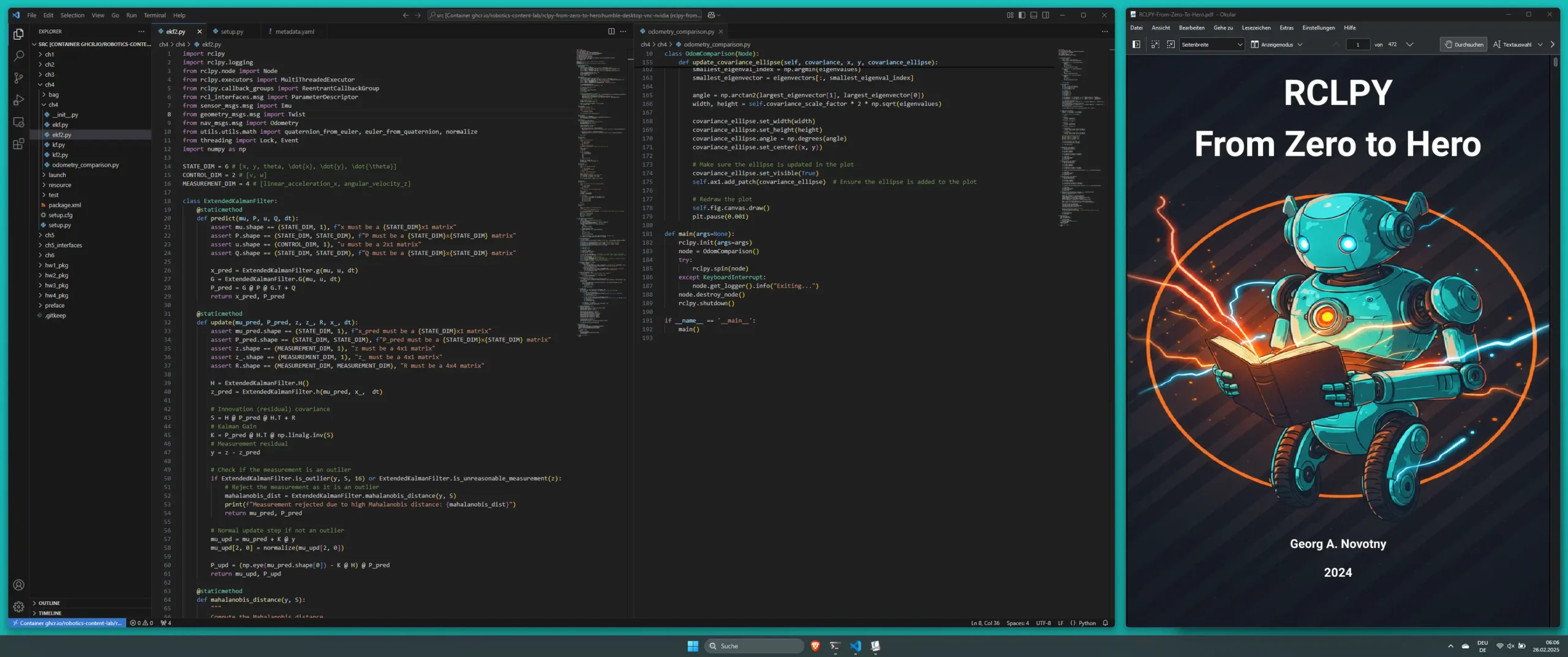Open the Terminal menu in VS Code
This screenshot has width=1568, height=657.
154,15
